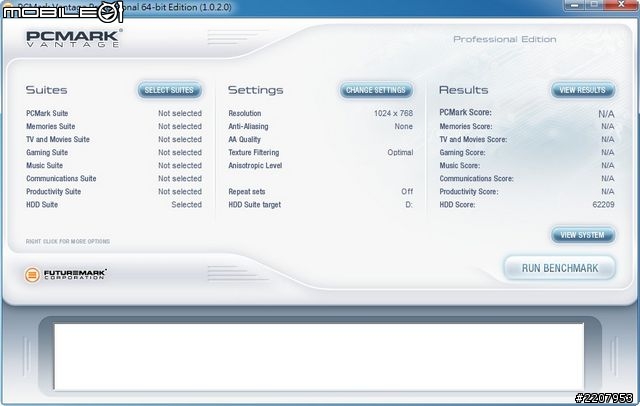This screenshot has width=640, height=406.
Task: Start the test with RUN BENCHMARK
Action: (560, 268)
